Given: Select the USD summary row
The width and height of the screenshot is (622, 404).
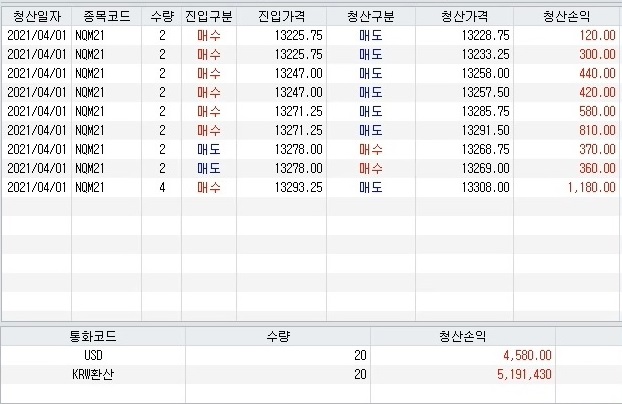Looking at the screenshot, I should click(311, 355).
